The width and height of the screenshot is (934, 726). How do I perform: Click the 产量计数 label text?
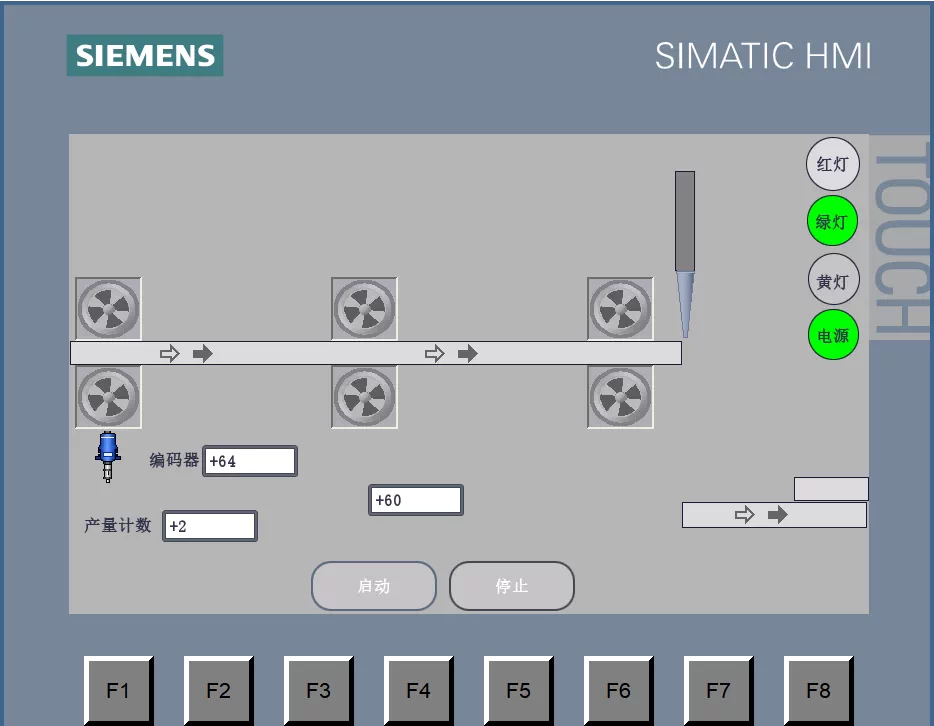pyautogui.click(x=117, y=525)
